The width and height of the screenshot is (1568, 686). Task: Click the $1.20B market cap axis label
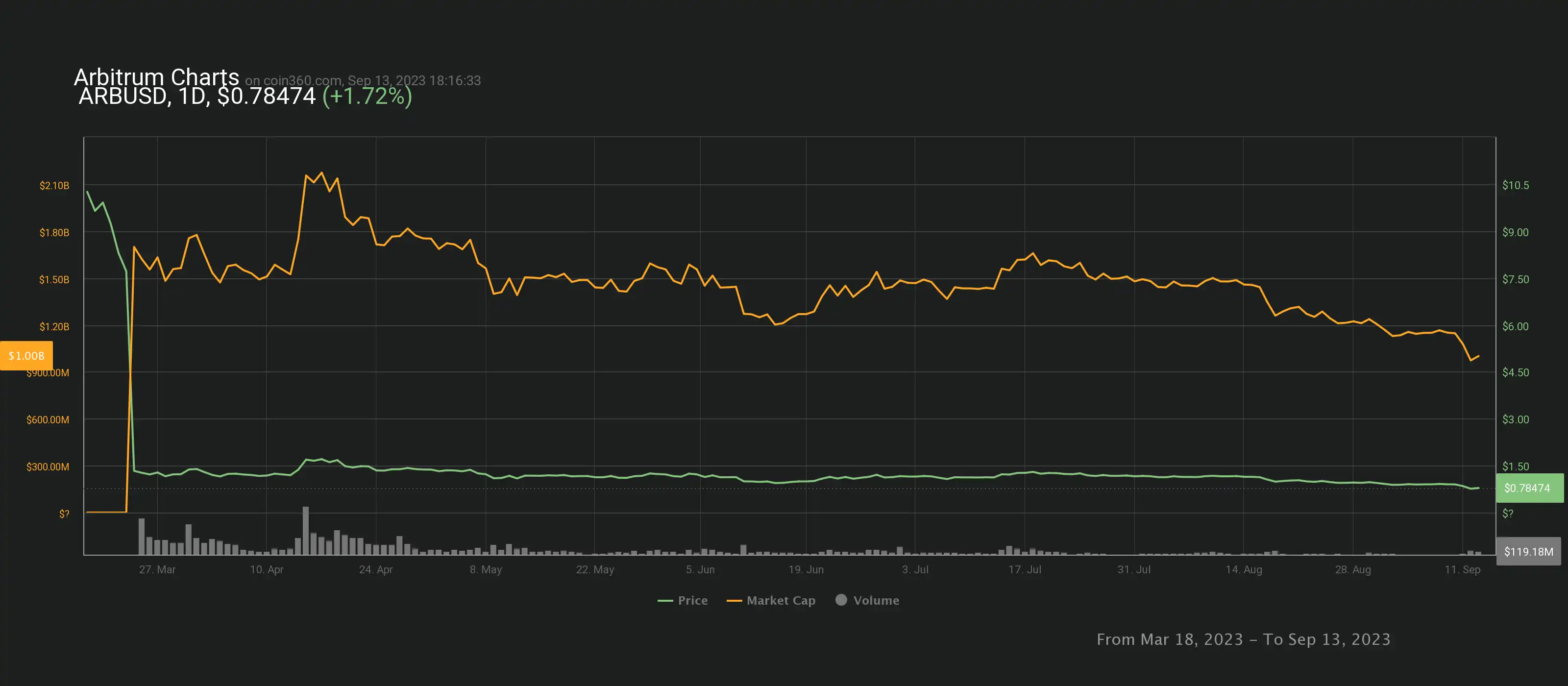click(x=54, y=326)
